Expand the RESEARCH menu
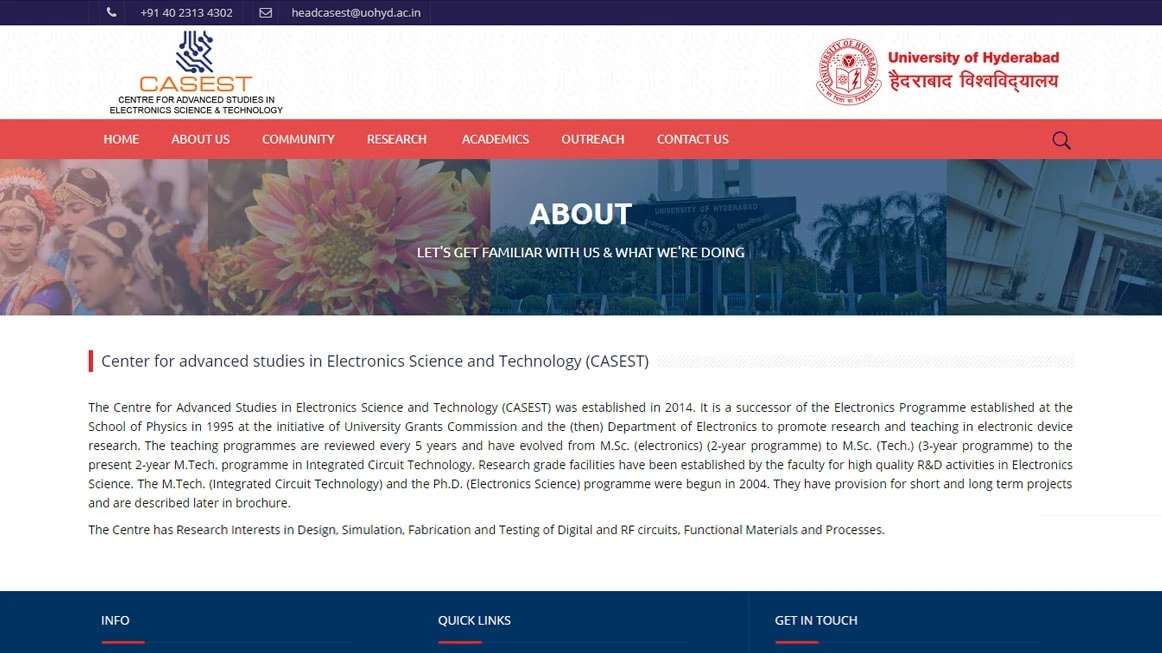The image size is (1162, 653). 396,139
